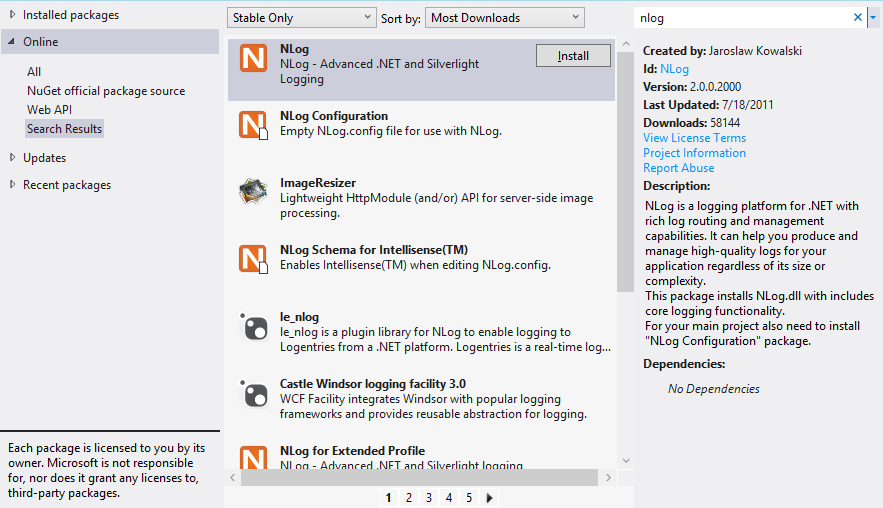The image size is (883, 508).
Task: Click the vertical scrollbar thumb in results
Action: [625, 172]
